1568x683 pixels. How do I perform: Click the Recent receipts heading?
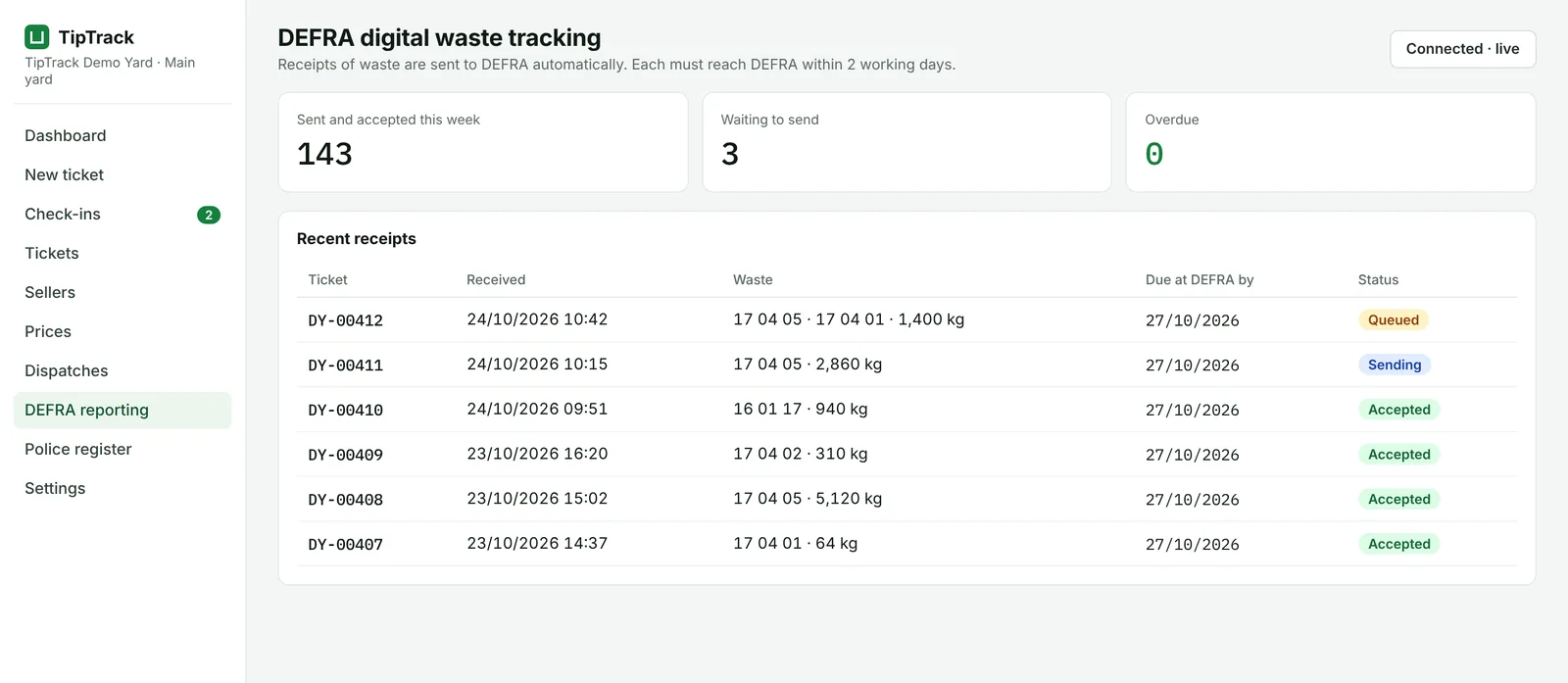coord(357,239)
